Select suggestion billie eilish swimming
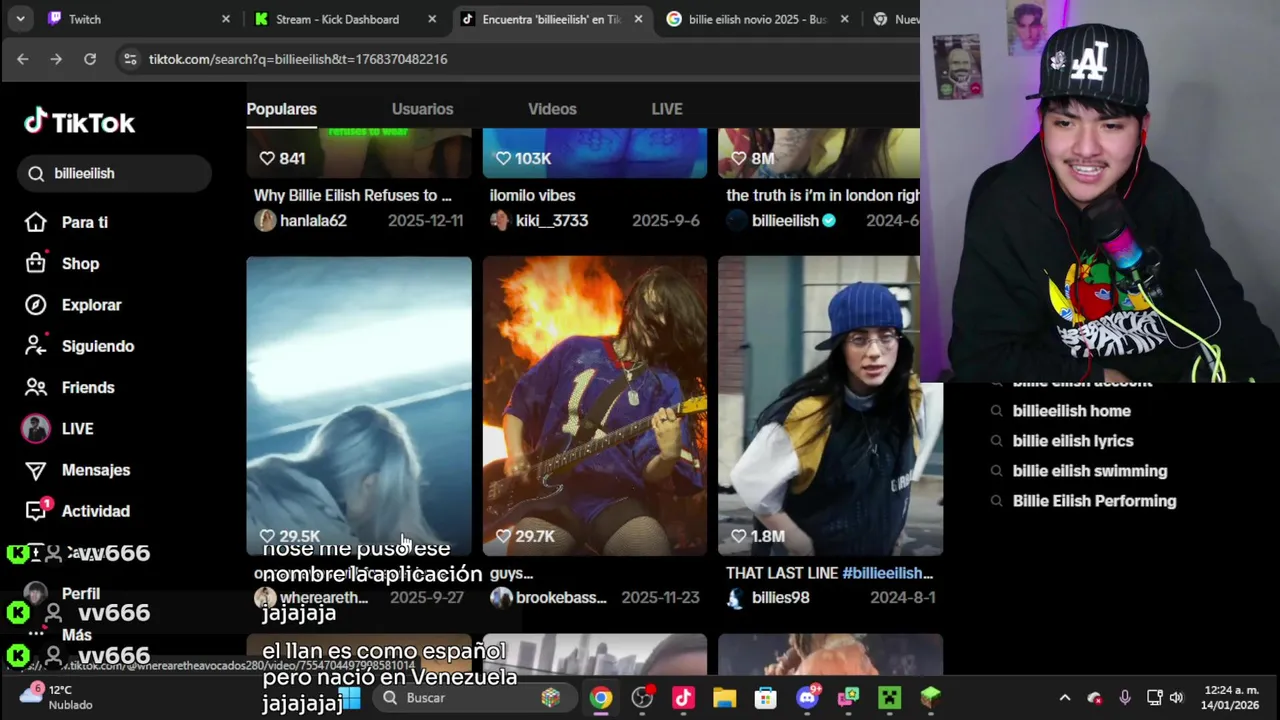The height and width of the screenshot is (720, 1280). coord(1090,471)
